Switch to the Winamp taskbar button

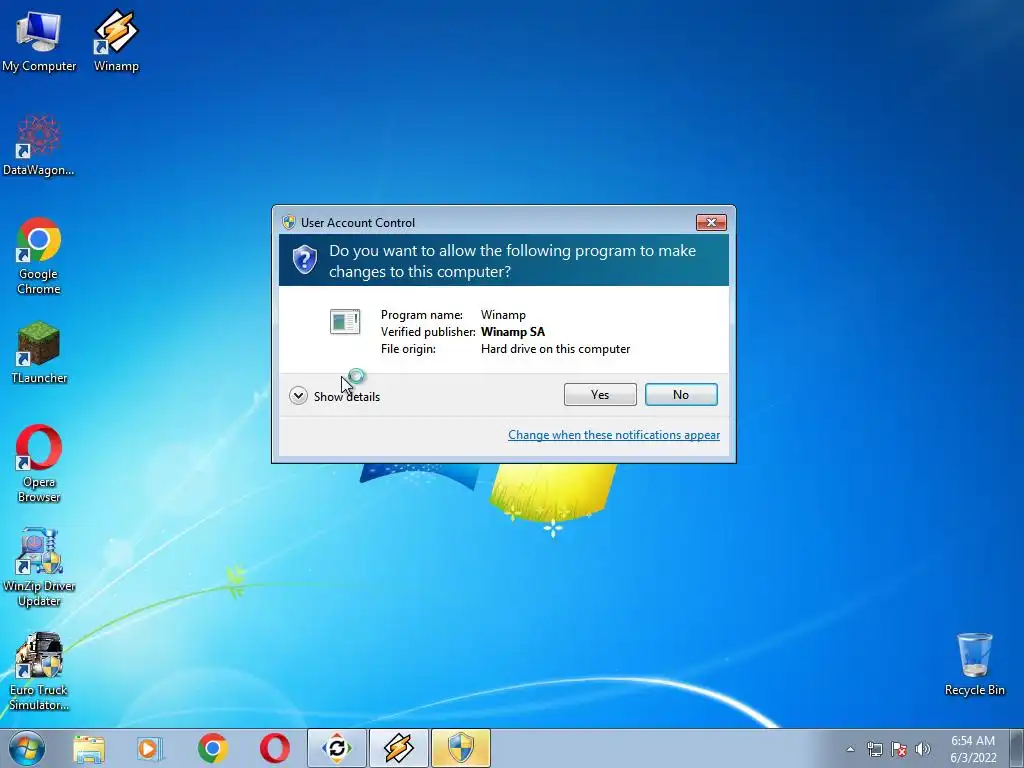coord(399,748)
